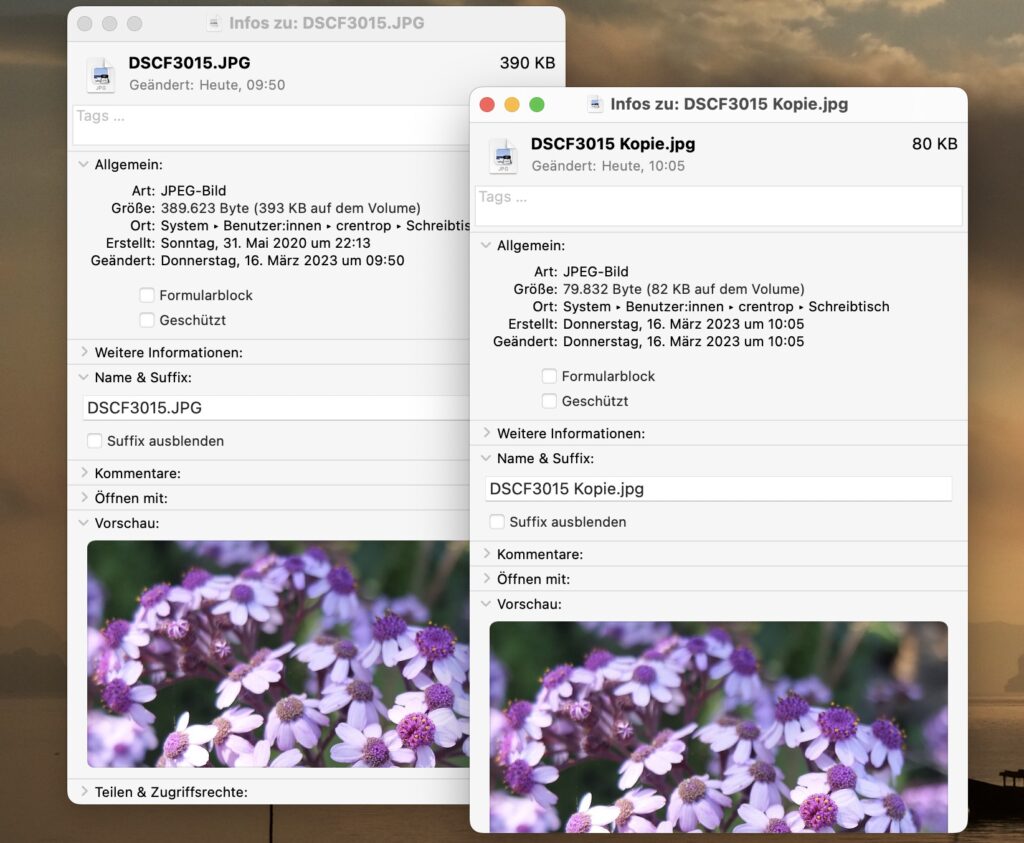Image resolution: width=1024 pixels, height=843 pixels.
Task: Click bold filename DSCF3015 Kopie.jpg in header
Action: coord(613,144)
